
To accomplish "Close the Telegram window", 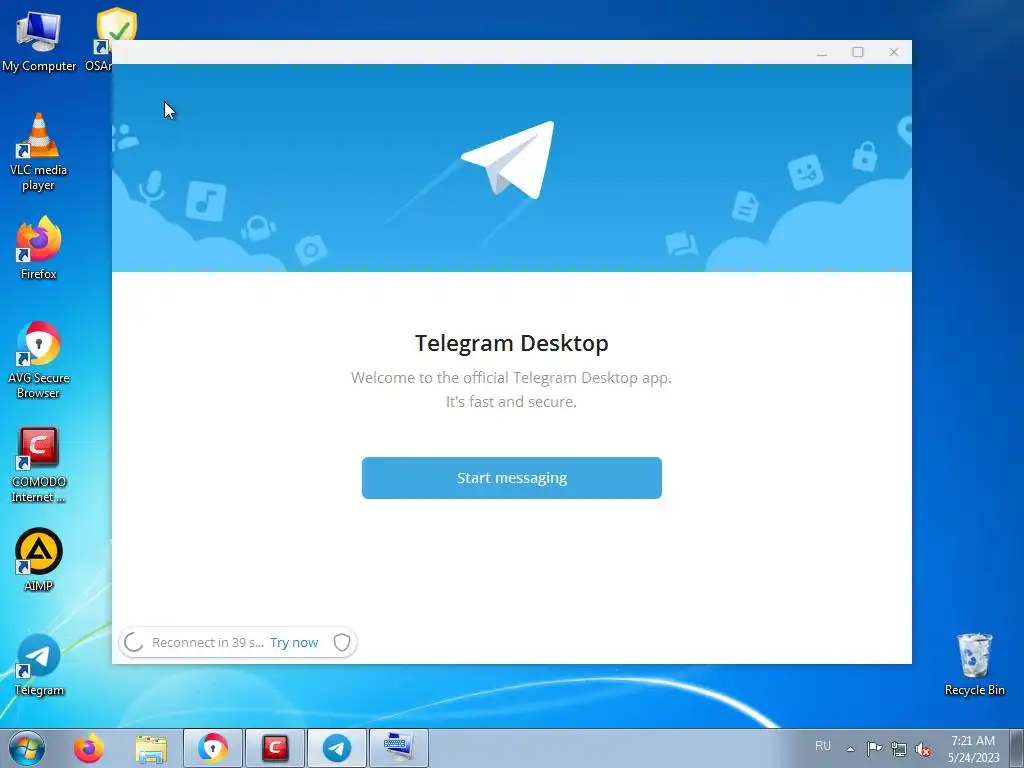I will (x=894, y=52).
